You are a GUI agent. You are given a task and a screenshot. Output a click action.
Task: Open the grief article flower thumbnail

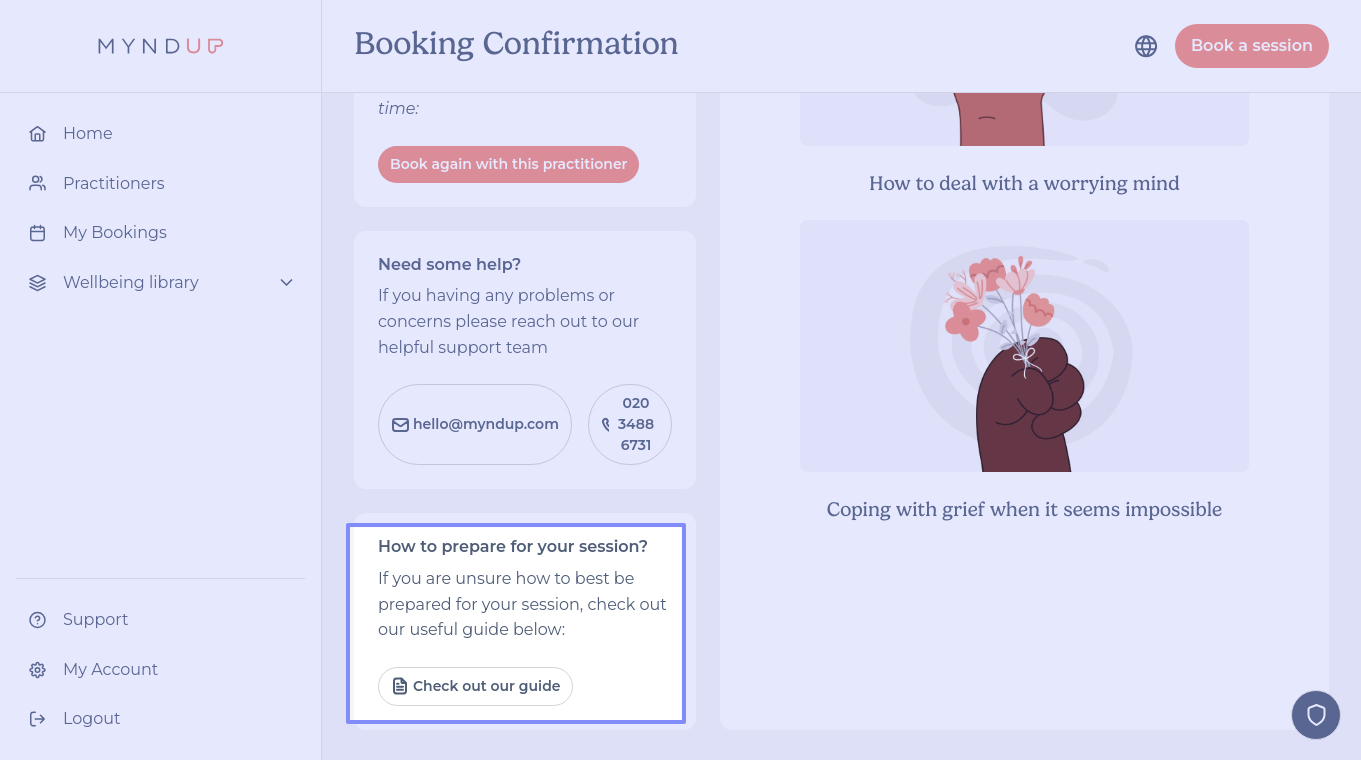[x=1024, y=346]
